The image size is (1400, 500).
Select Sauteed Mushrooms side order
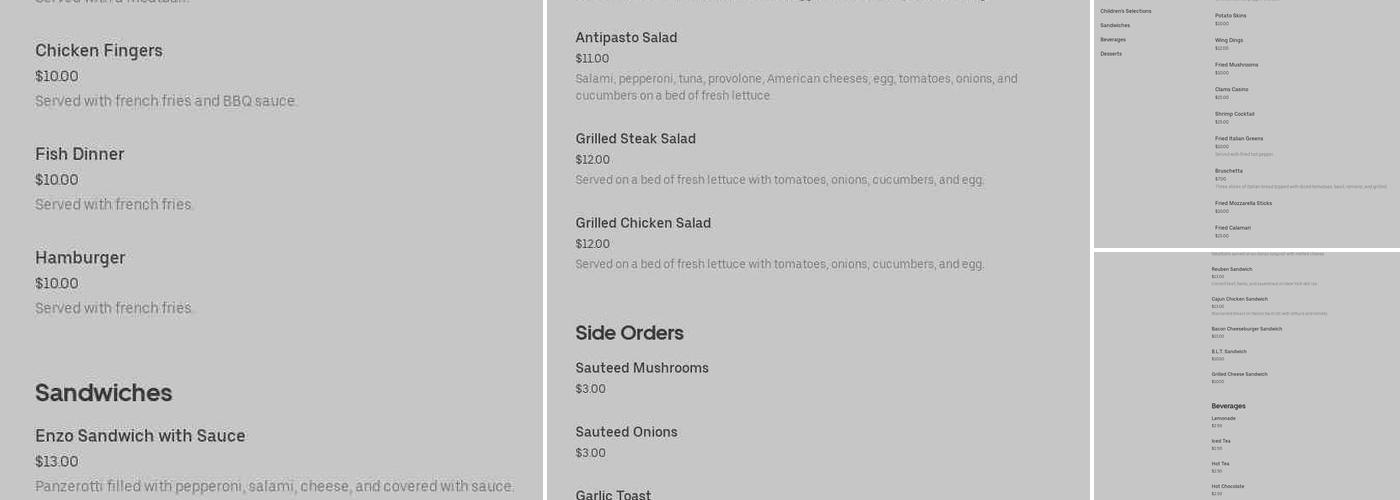(642, 368)
